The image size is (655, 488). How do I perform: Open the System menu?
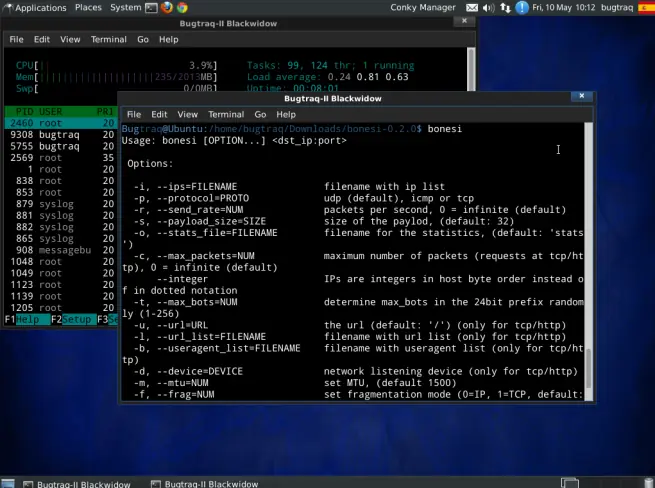[125, 8]
